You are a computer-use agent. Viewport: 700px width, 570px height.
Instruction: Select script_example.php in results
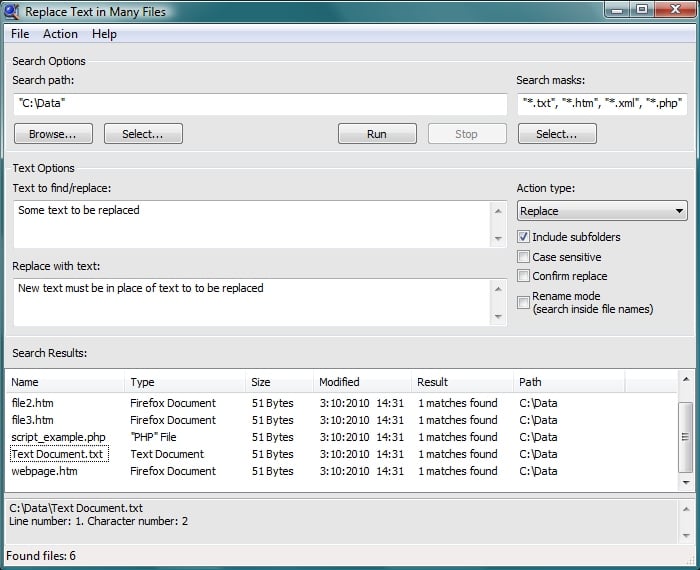point(58,437)
